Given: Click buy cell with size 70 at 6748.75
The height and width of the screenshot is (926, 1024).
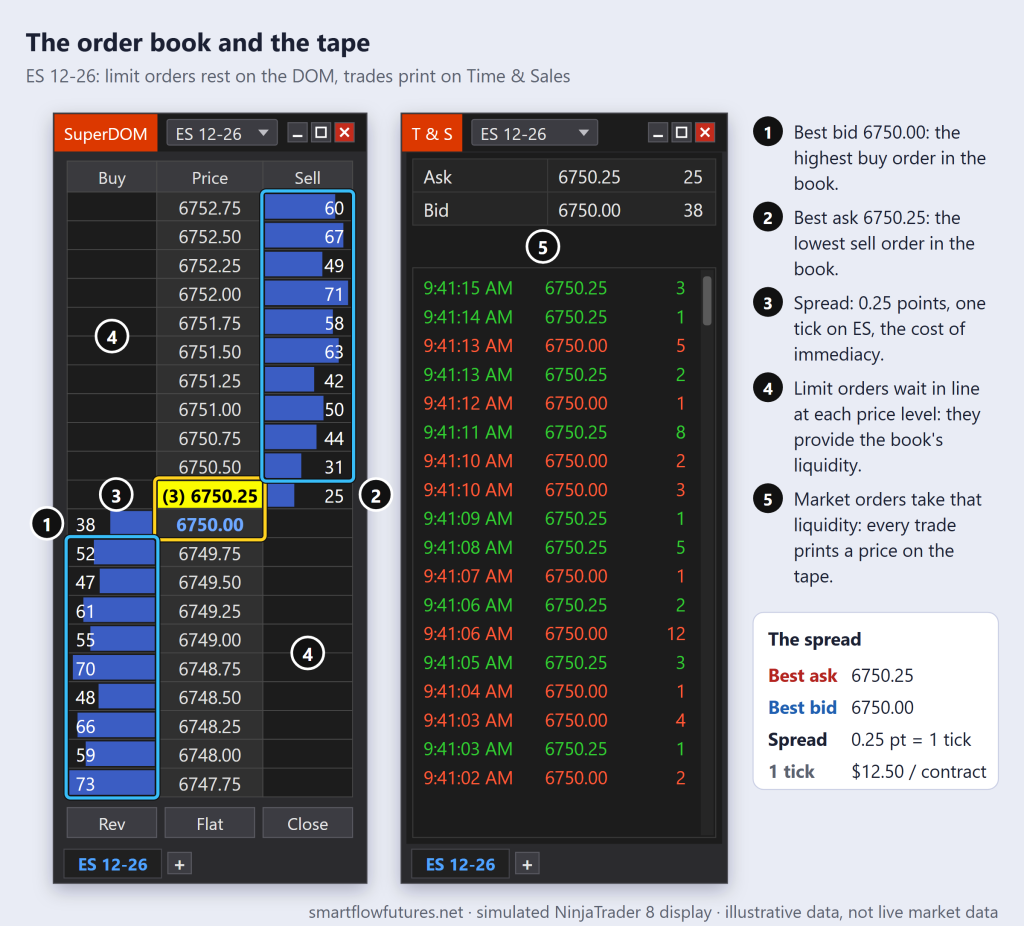Looking at the screenshot, I should 112,668.
